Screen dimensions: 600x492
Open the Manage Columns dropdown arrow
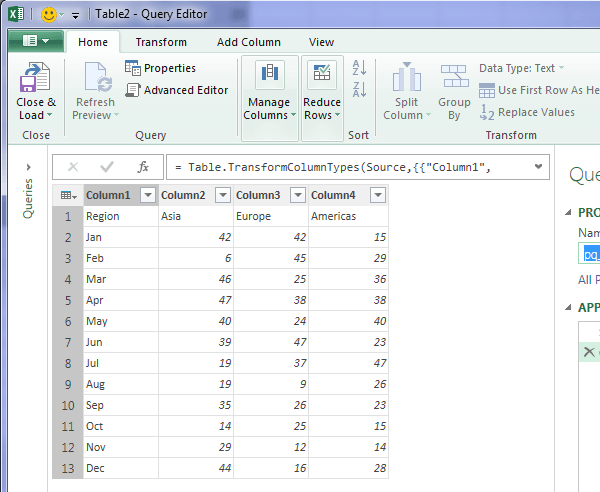(293, 115)
